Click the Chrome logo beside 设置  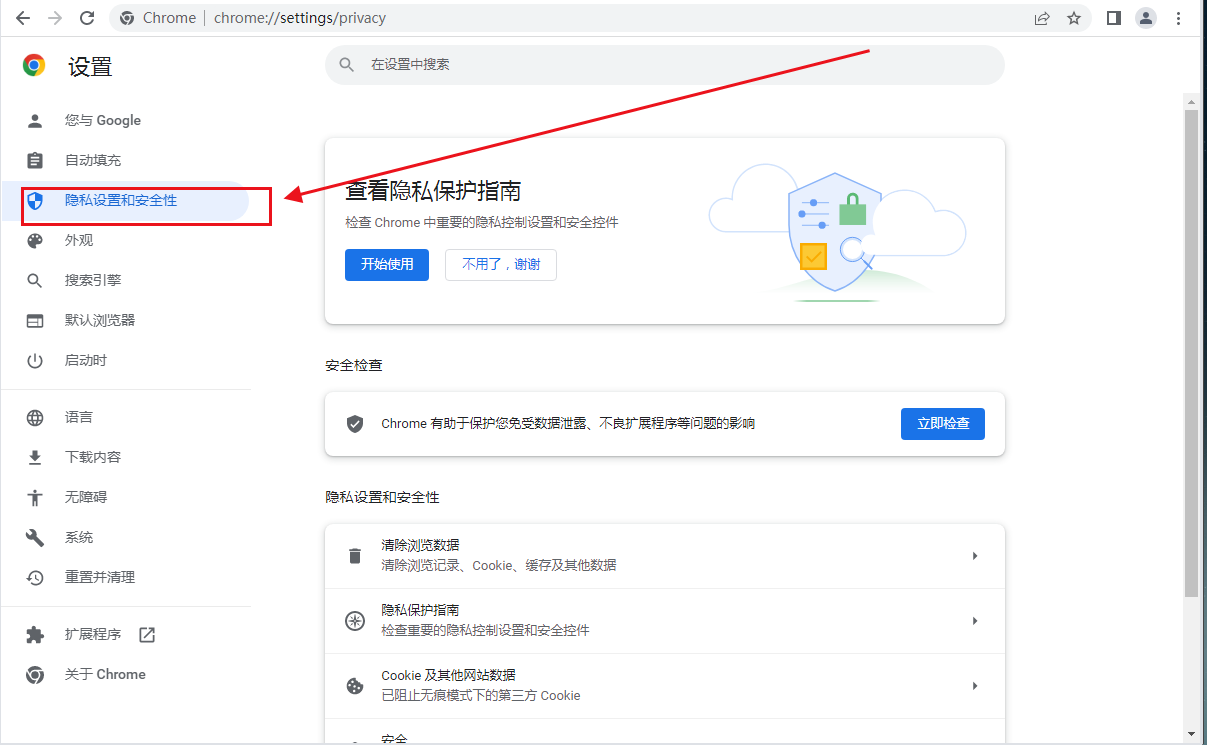(x=34, y=66)
